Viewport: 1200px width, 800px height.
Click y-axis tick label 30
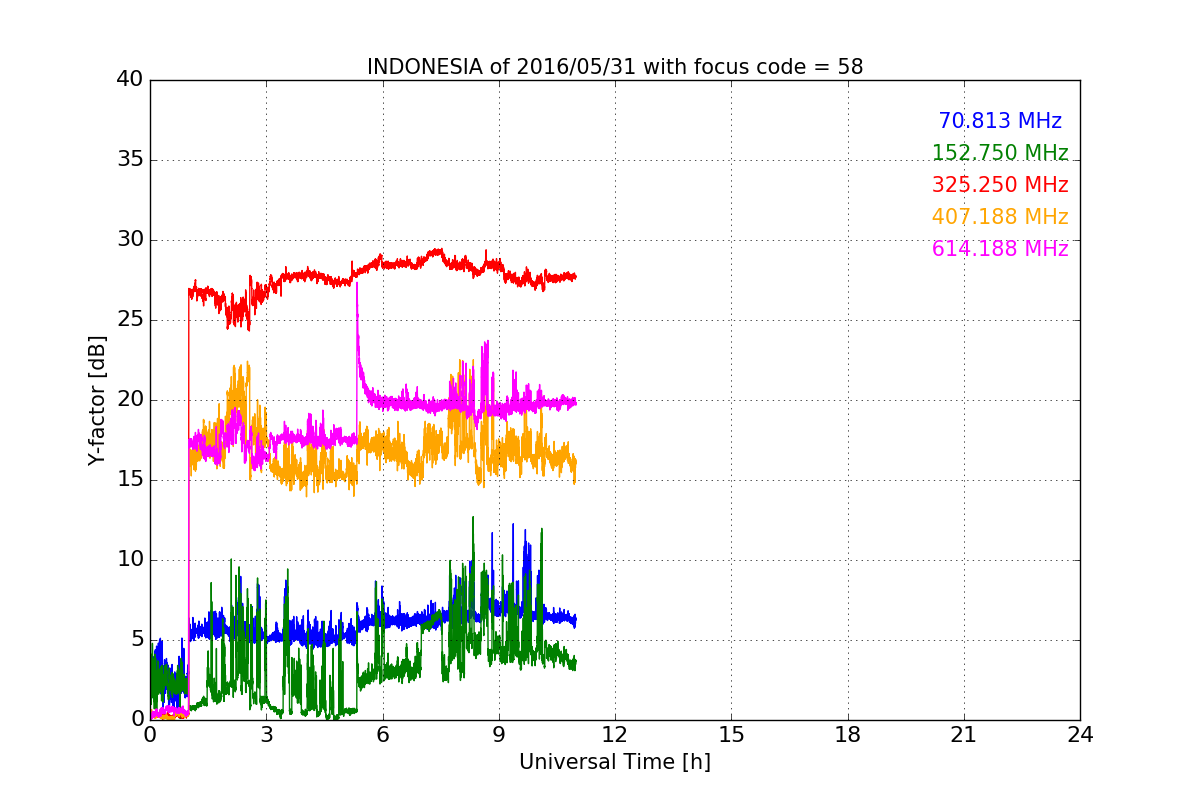click(x=130, y=240)
